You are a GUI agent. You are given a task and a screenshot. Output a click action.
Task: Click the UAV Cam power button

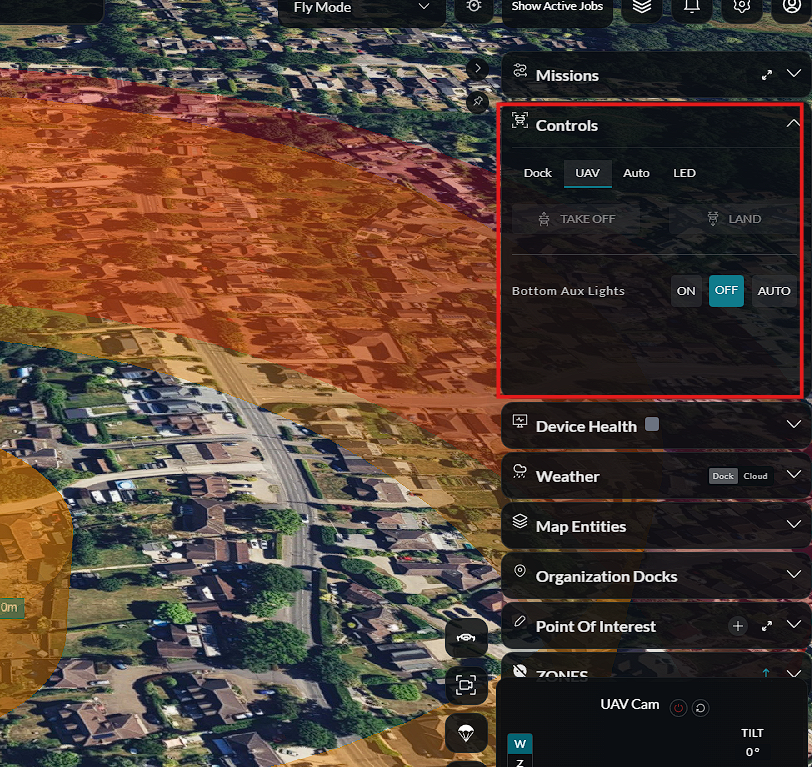pos(678,707)
